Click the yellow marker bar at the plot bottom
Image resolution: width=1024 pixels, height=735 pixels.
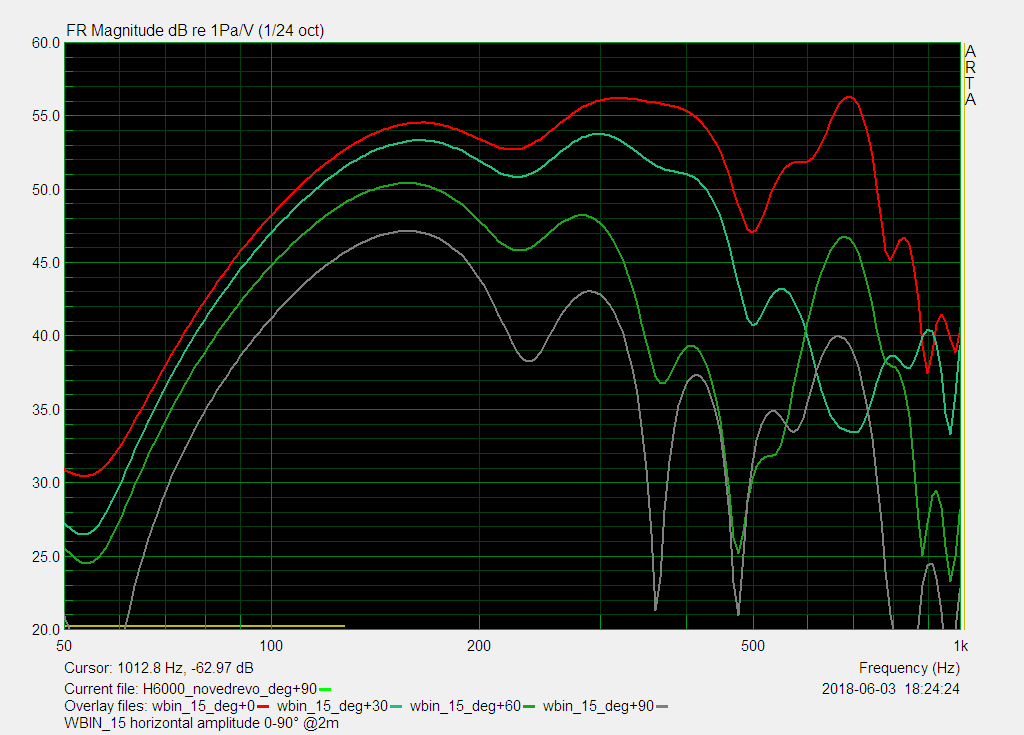click(206, 627)
